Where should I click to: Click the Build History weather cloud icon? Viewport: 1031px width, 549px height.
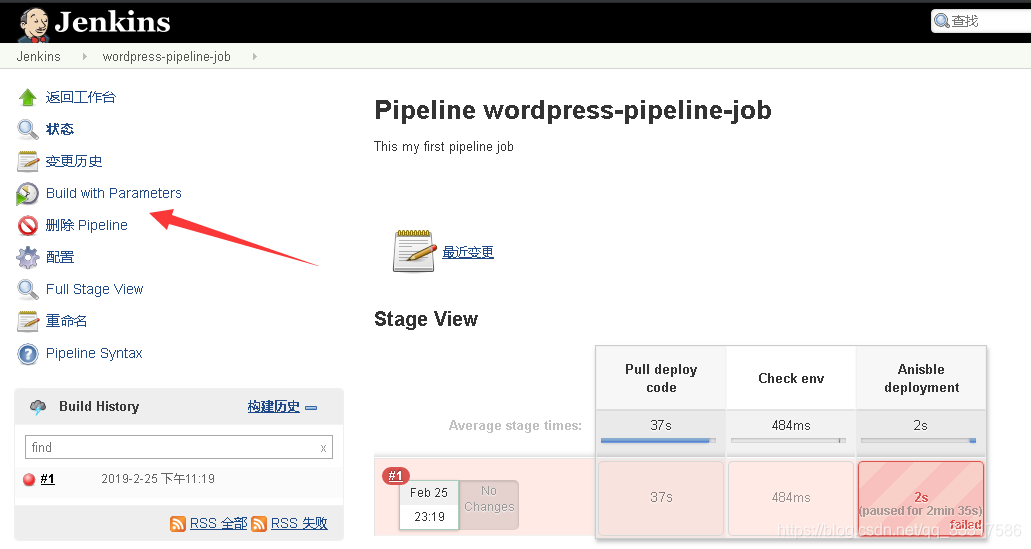(37, 407)
